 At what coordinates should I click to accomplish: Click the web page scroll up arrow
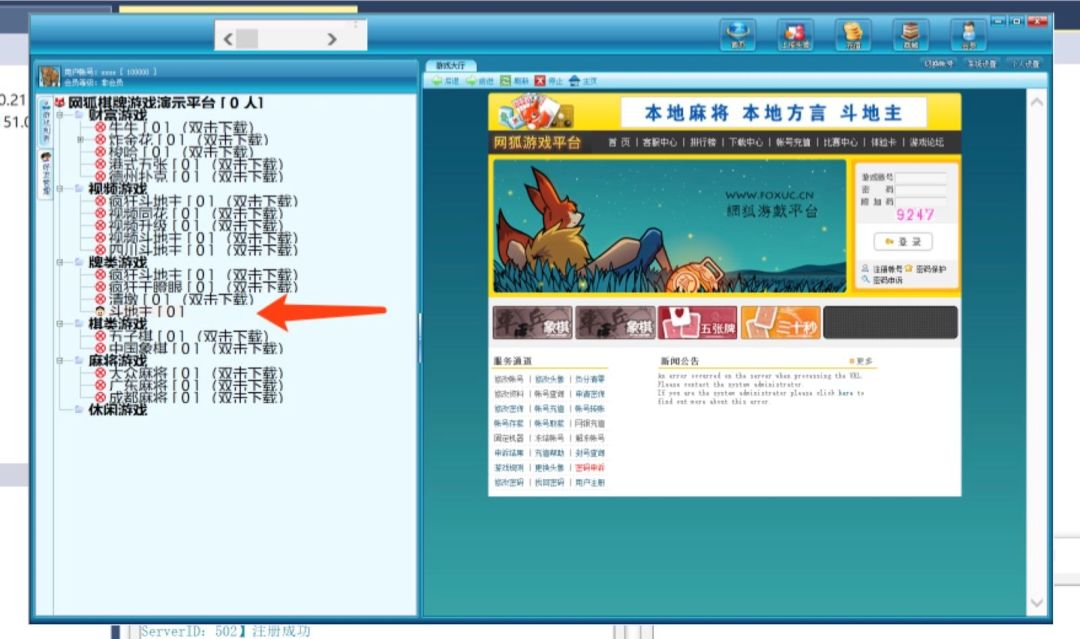(1037, 102)
